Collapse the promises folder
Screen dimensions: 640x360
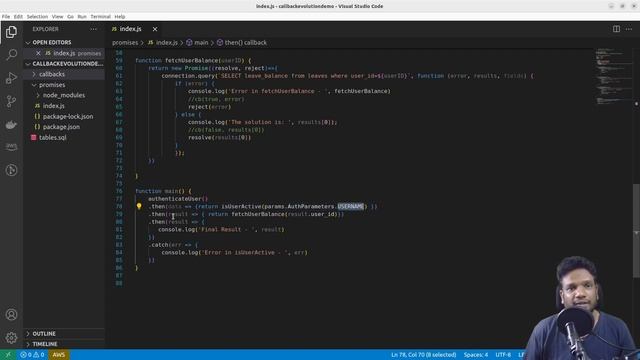coord(64,85)
